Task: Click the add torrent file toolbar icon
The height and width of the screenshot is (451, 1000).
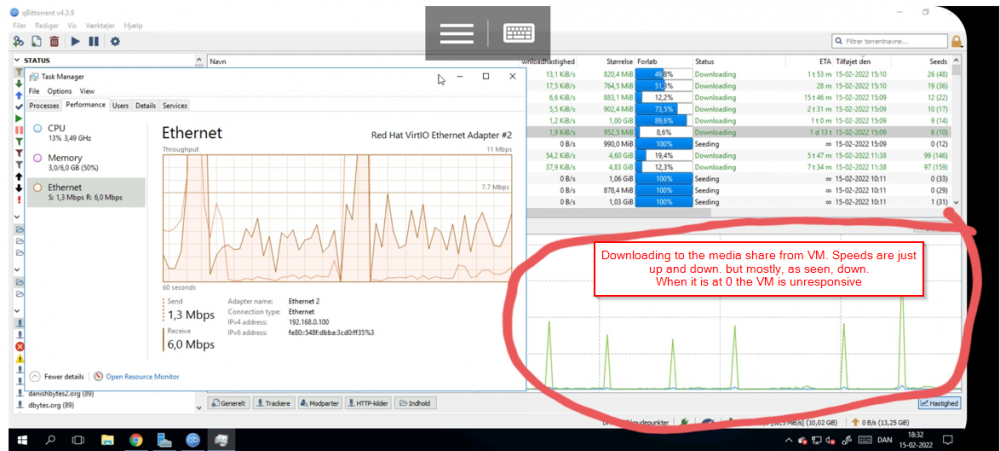Action: tap(37, 41)
